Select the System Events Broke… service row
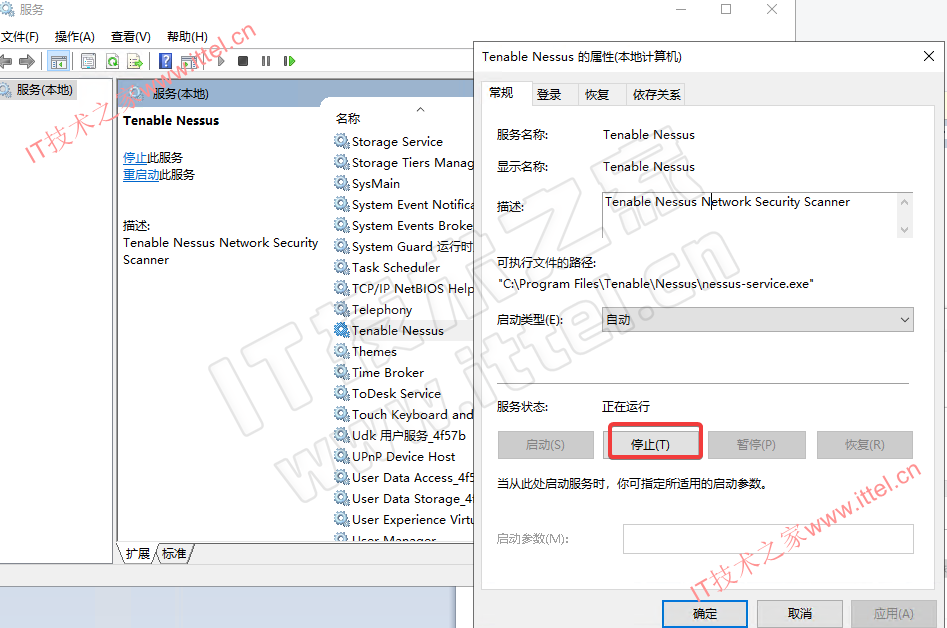Image resolution: width=947 pixels, height=628 pixels. 404,225
